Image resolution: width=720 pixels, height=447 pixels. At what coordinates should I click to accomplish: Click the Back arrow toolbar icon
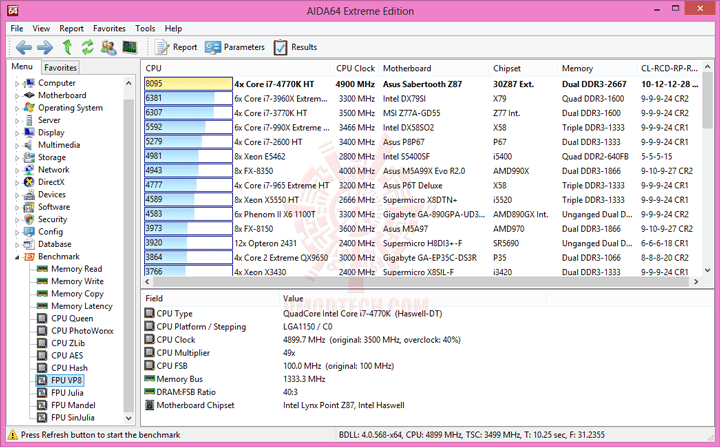(23, 47)
